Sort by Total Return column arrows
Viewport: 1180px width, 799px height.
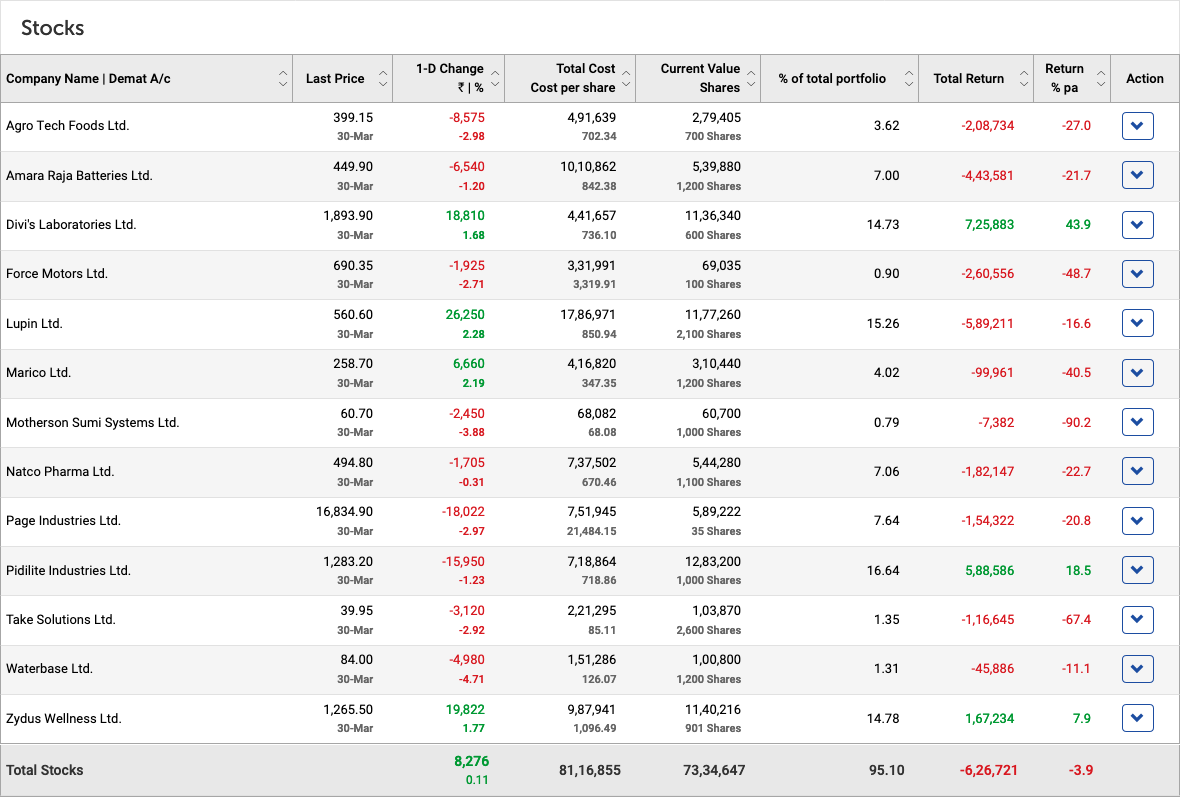pos(1024,78)
